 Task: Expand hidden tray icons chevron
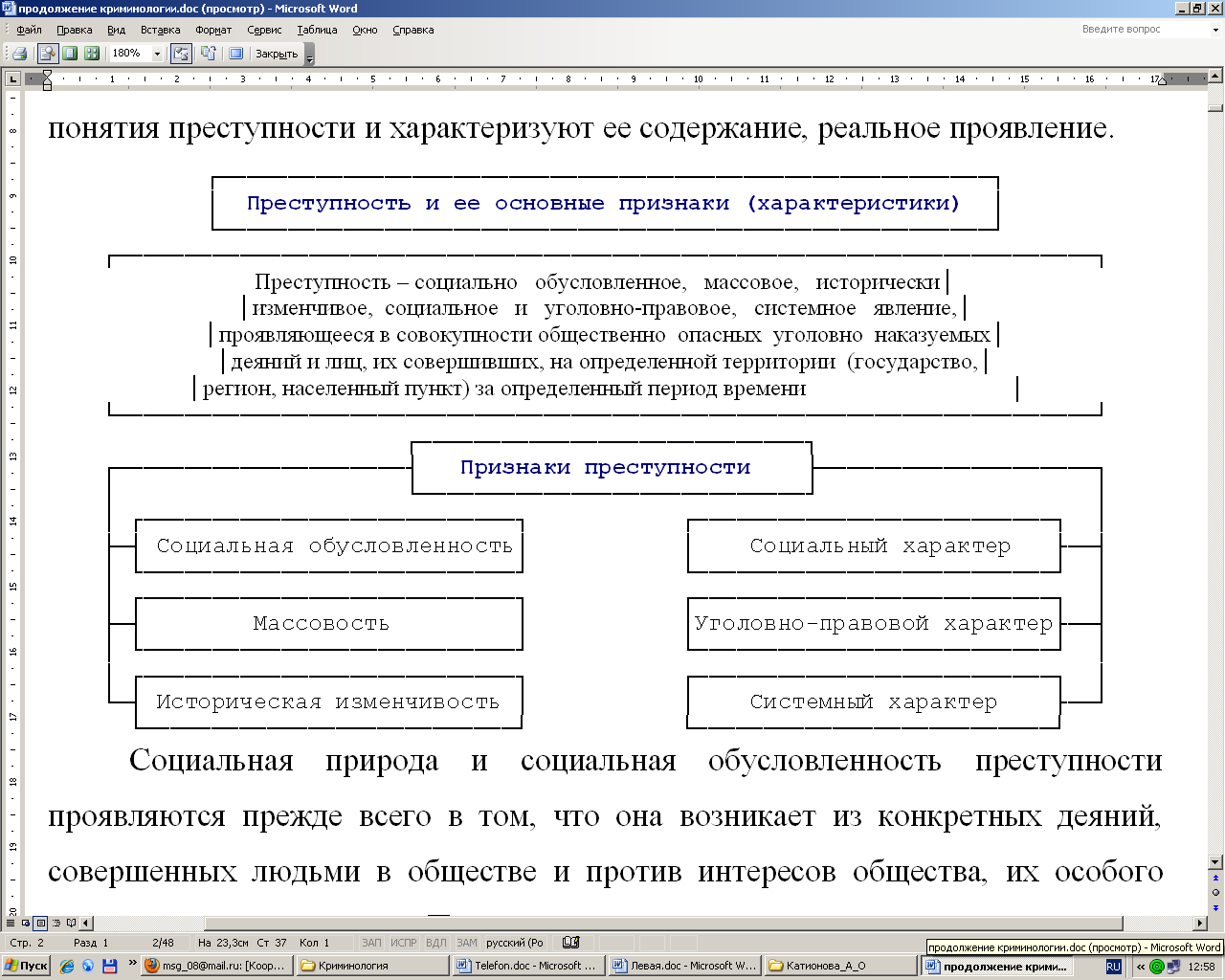click(1141, 967)
